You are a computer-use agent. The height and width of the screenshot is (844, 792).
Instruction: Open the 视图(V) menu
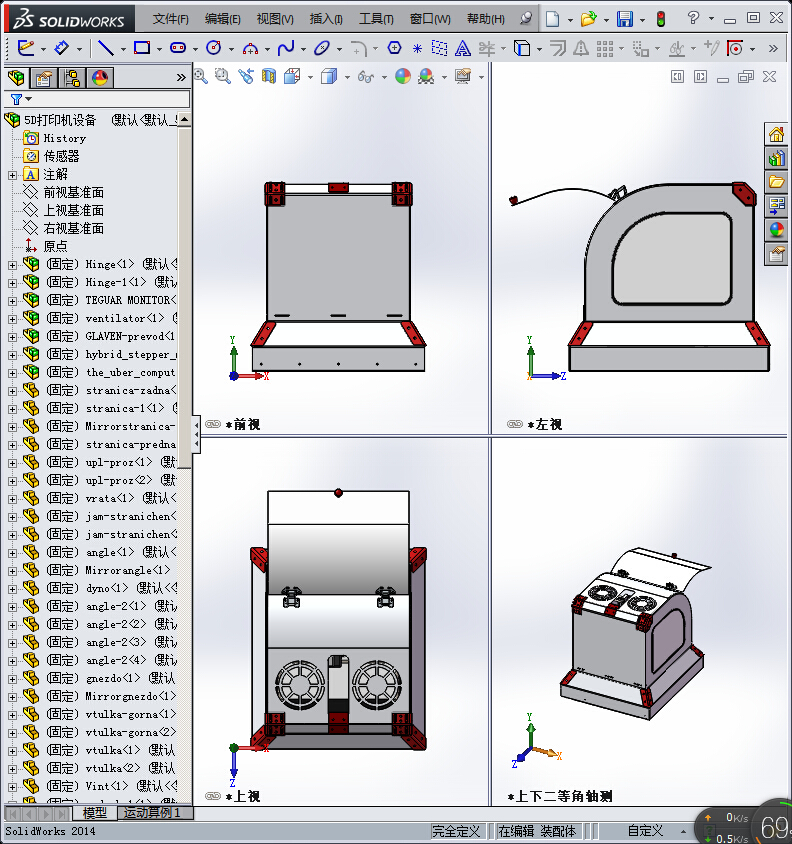pyautogui.click(x=275, y=19)
